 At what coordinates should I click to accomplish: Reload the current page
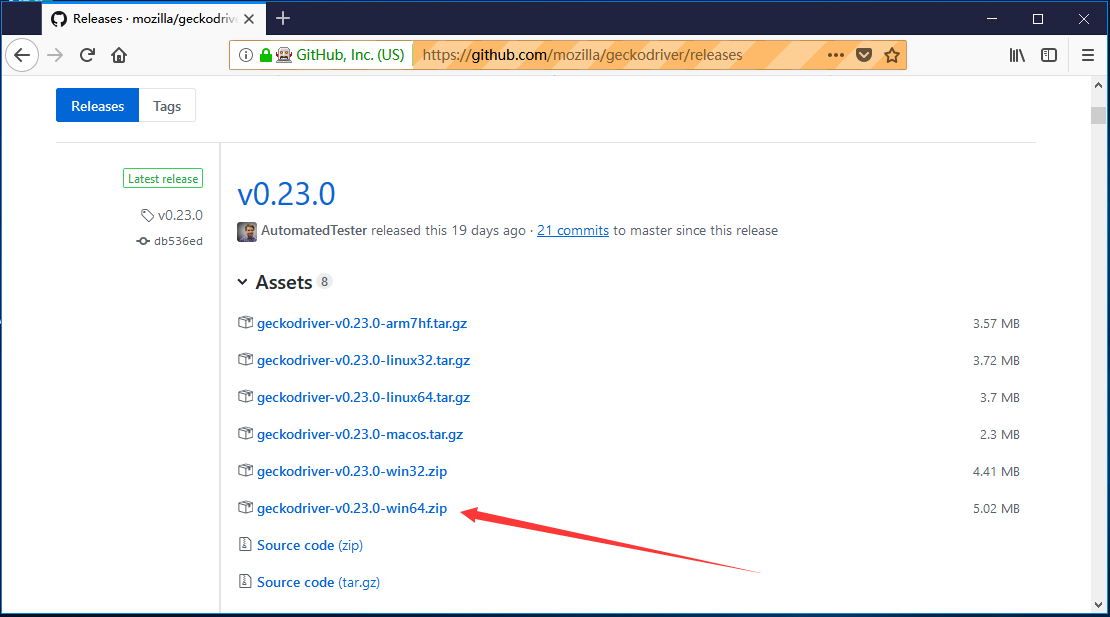[x=87, y=55]
